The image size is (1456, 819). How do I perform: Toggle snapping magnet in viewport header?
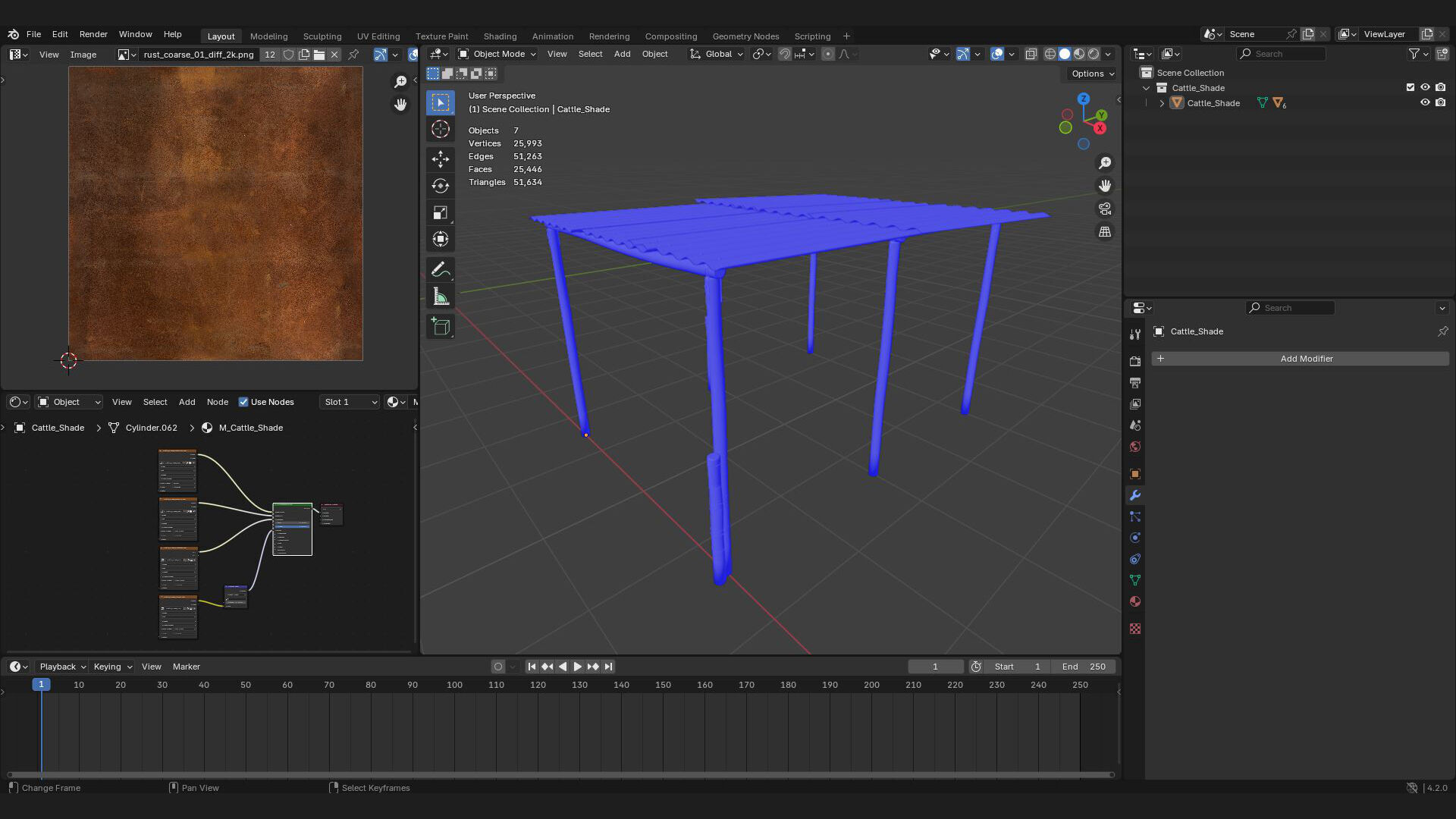[x=785, y=54]
